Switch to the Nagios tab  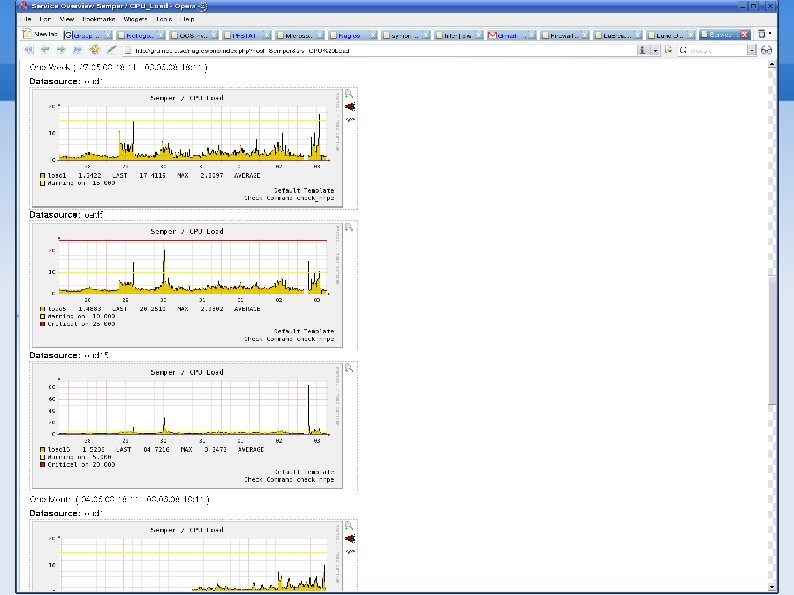click(352, 35)
